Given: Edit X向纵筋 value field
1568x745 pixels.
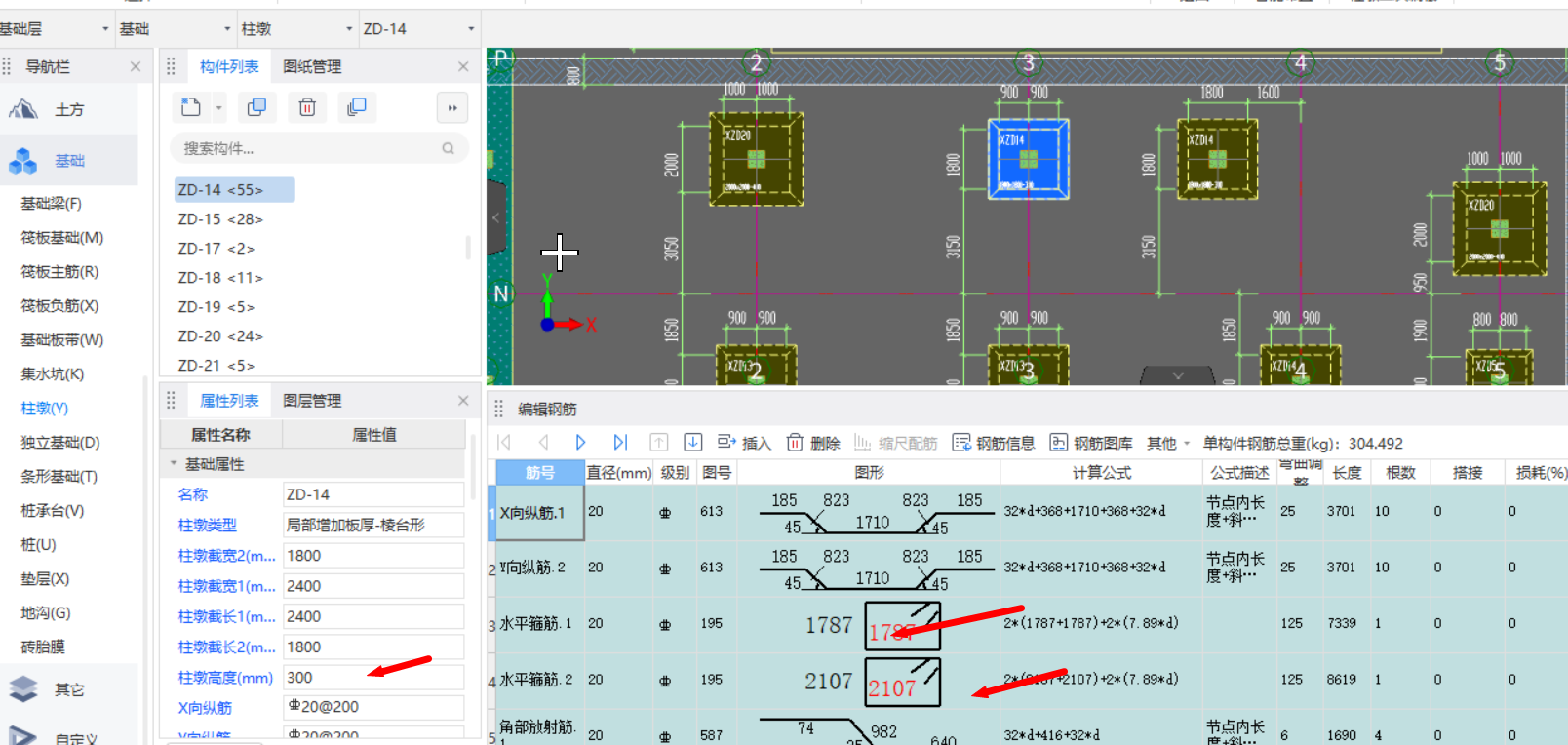Looking at the screenshot, I should tap(373, 708).
